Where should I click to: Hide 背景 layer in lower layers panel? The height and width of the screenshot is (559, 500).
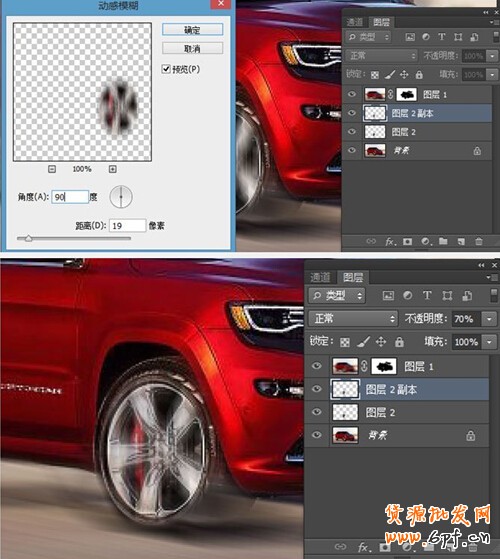coord(316,435)
